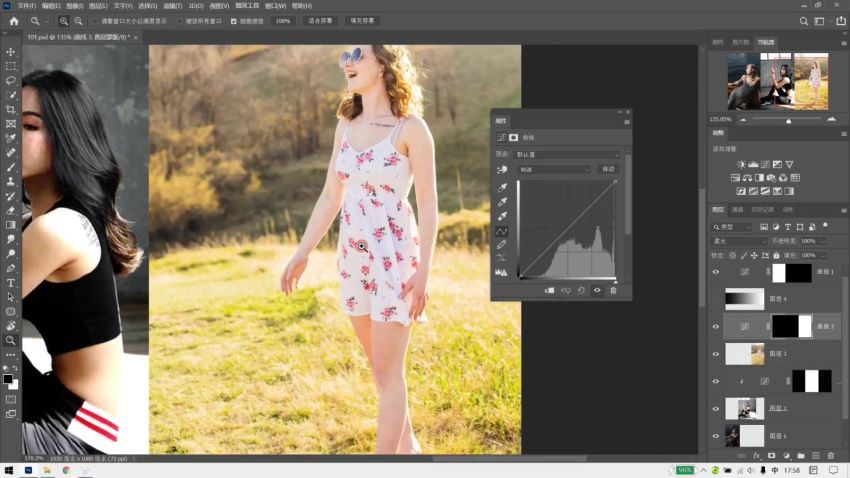Select the Eraser tool
This screenshot has width=850, height=478.
[x=10, y=210]
